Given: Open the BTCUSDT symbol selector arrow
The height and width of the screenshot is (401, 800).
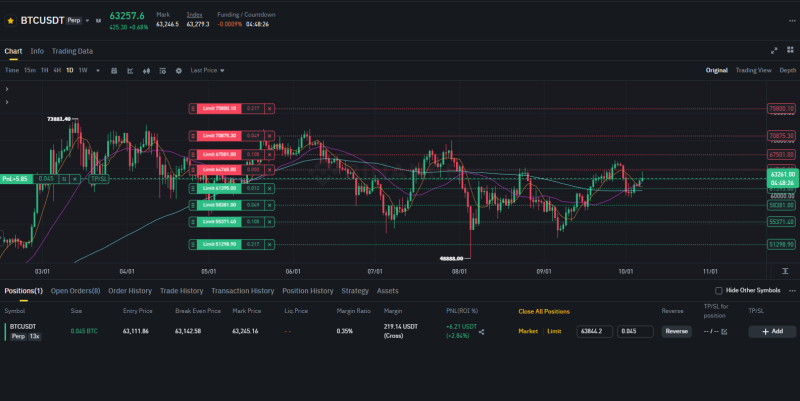Looking at the screenshot, I should click(x=87, y=21).
